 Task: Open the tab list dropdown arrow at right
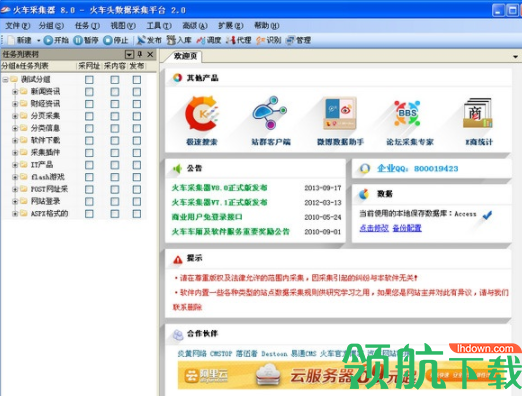(x=515, y=57)
